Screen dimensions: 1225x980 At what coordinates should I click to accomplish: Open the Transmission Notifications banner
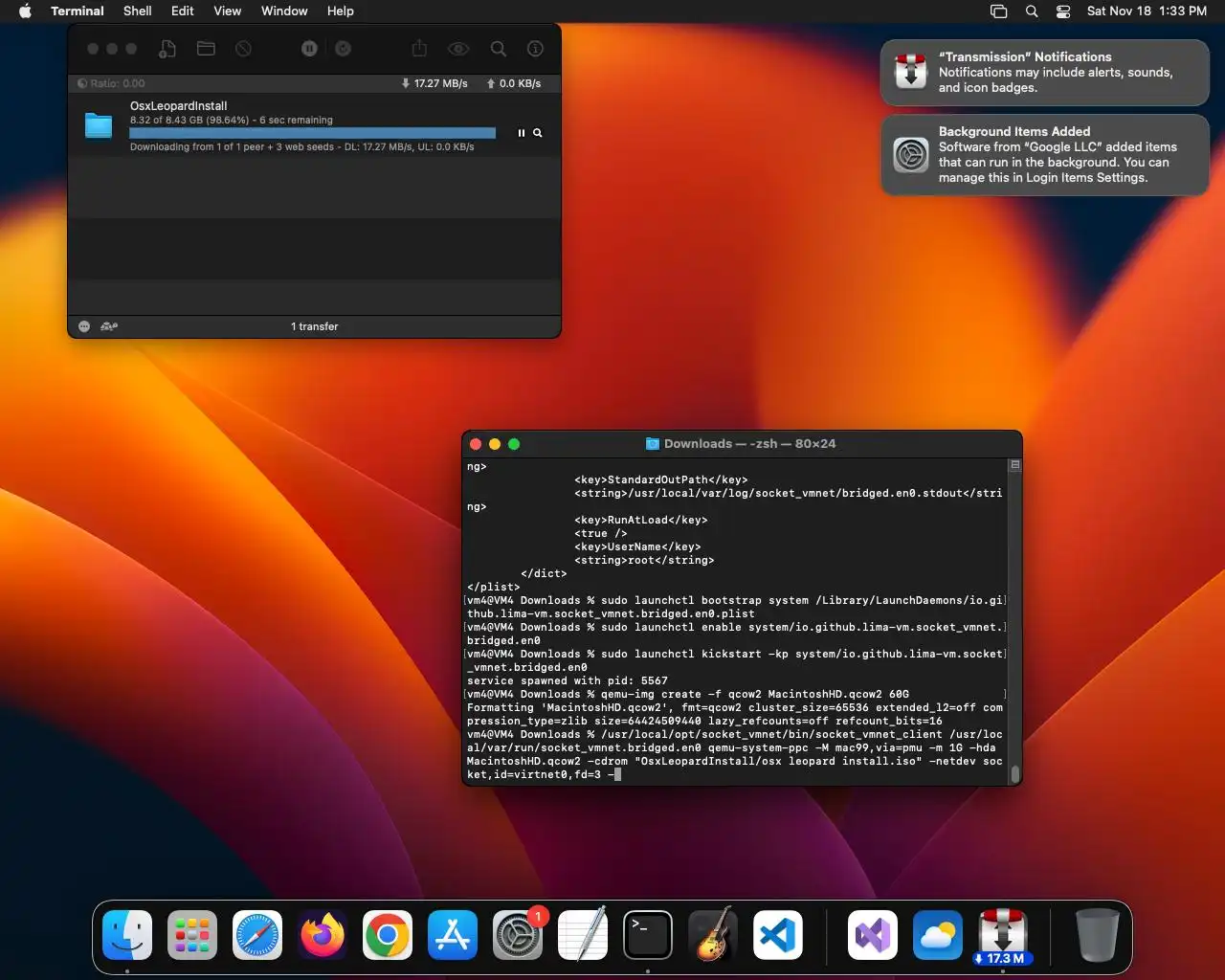[1045, 73]
